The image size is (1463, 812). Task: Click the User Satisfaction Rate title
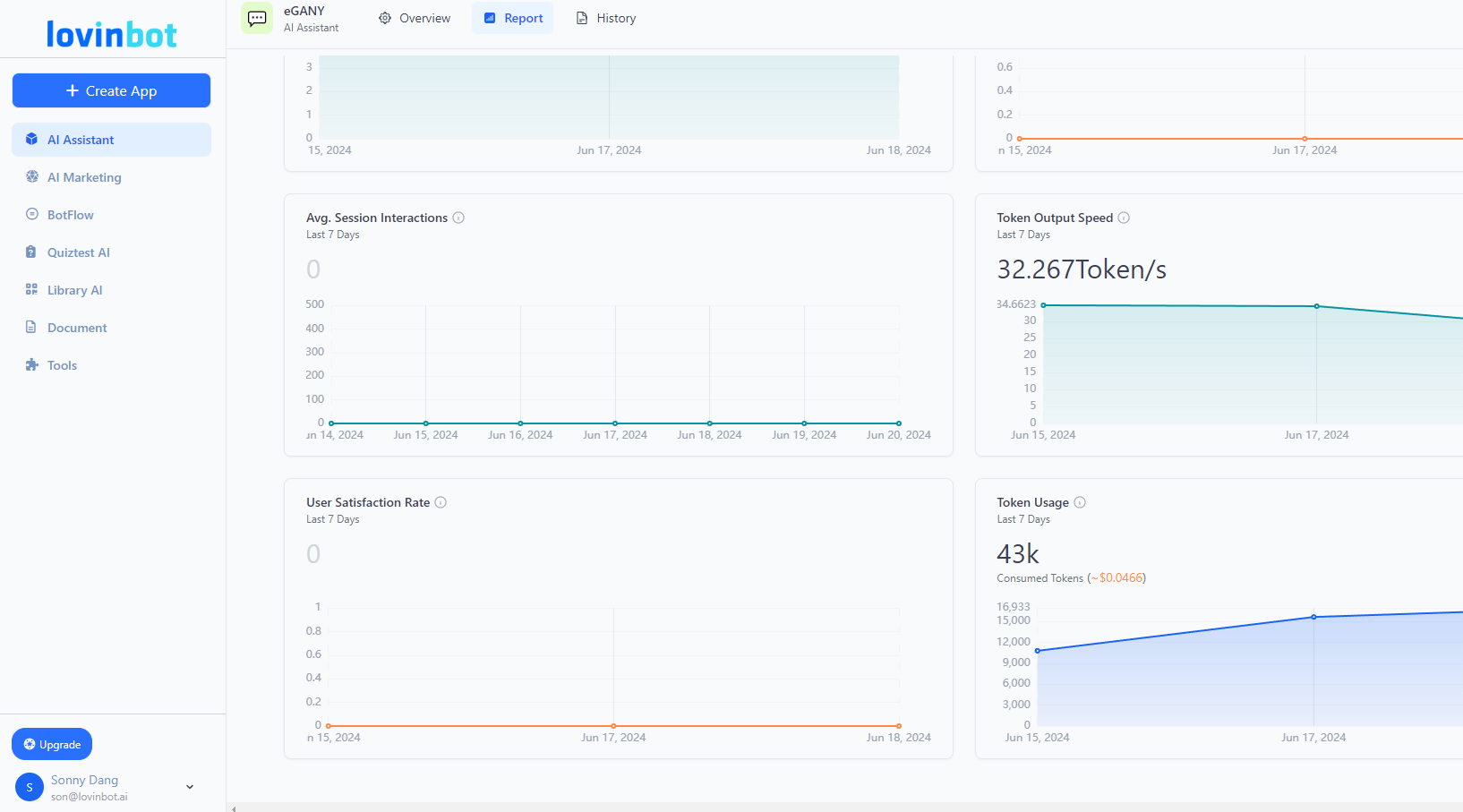pos(368,502)
